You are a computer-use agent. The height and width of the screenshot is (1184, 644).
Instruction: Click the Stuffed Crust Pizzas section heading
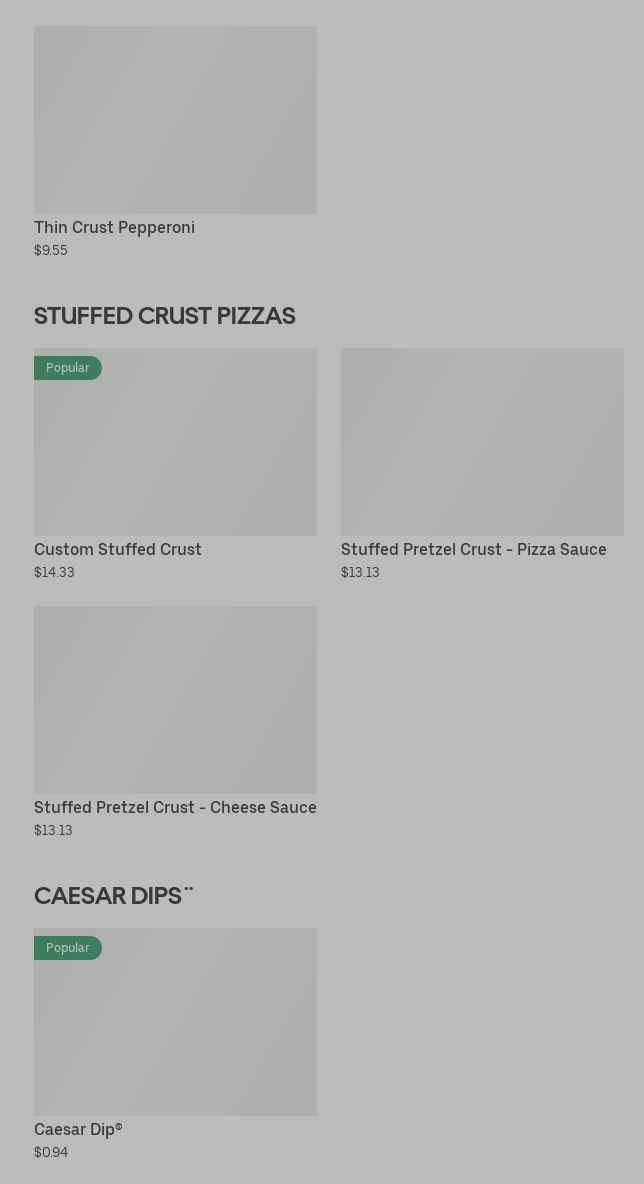164,315
